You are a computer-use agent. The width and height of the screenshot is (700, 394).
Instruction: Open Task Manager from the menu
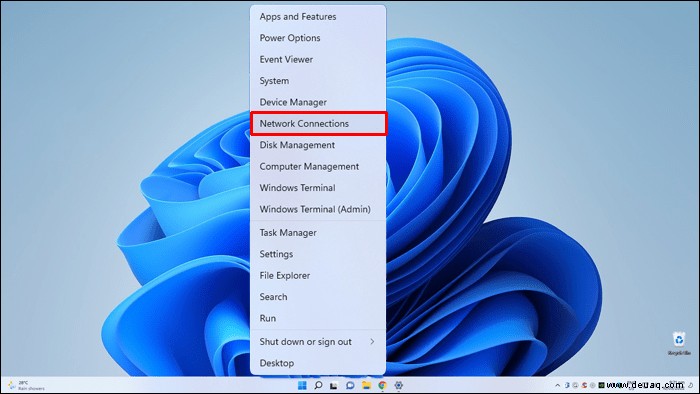point(318,232)
